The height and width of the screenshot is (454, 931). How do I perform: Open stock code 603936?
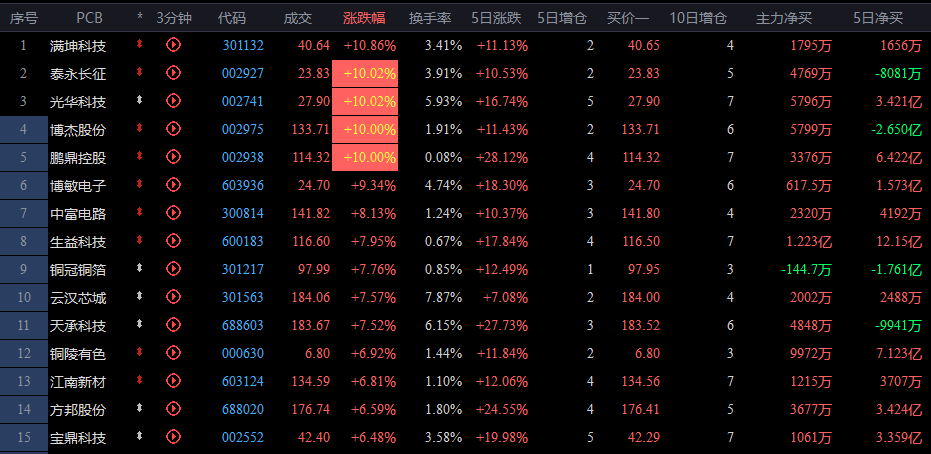pos(243,185)
